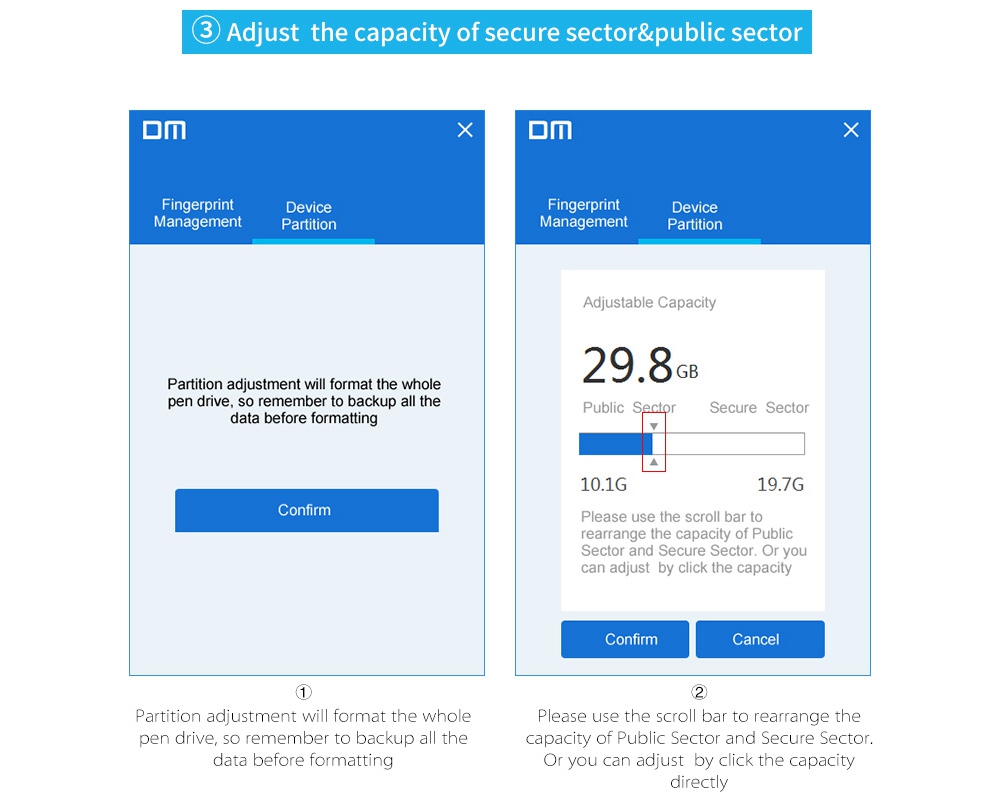Click the Secure Sector label
This screenshot has height=799, width=1000.
(759, 408)
